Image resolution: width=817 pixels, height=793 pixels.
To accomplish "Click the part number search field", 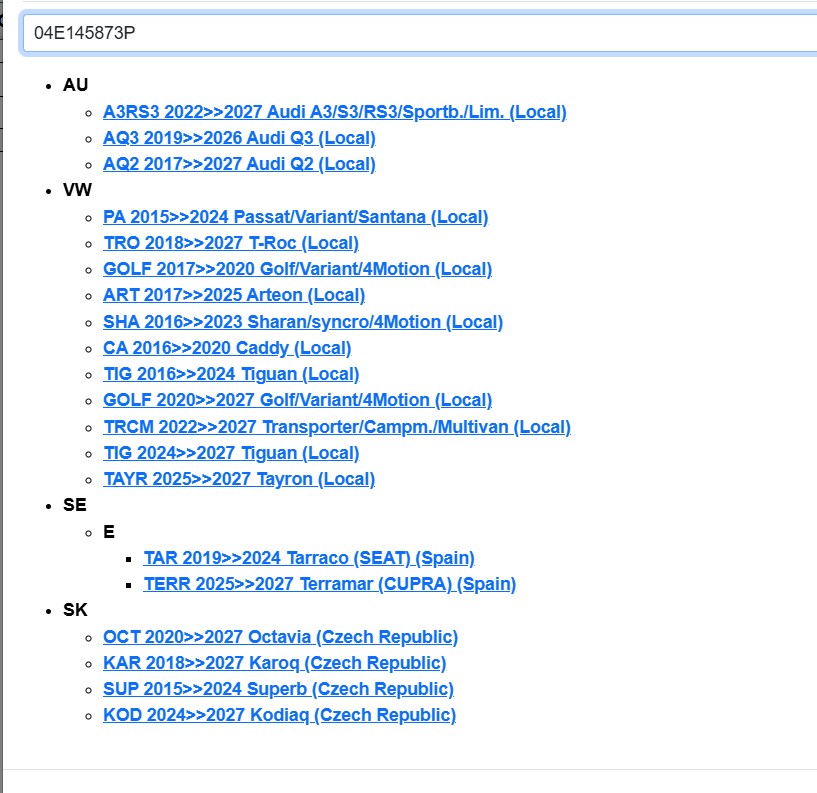I will pos(420,33).
